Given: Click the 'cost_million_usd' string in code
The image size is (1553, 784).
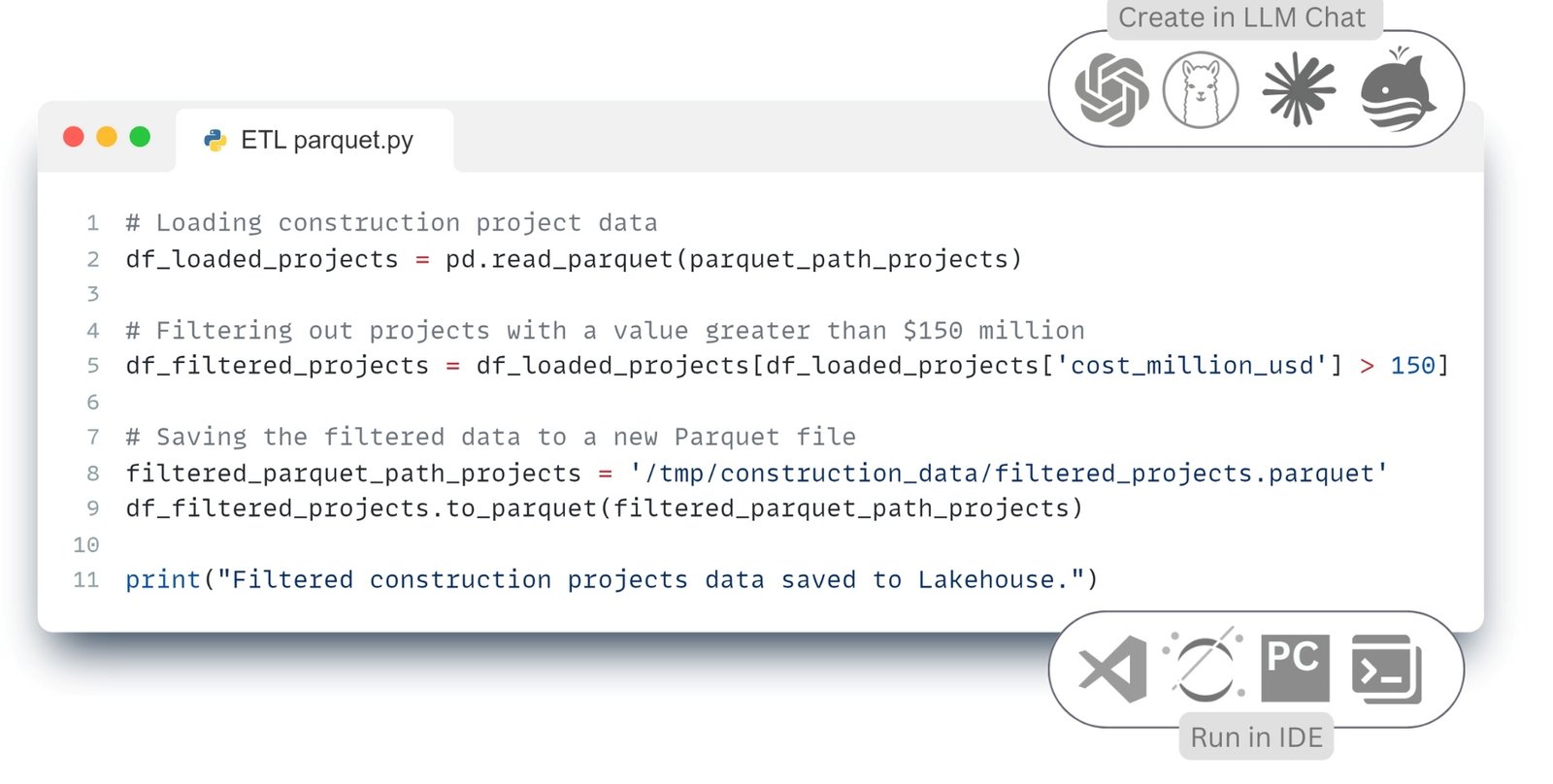Looking at the screenshot, I should (x=1192, y=366).
